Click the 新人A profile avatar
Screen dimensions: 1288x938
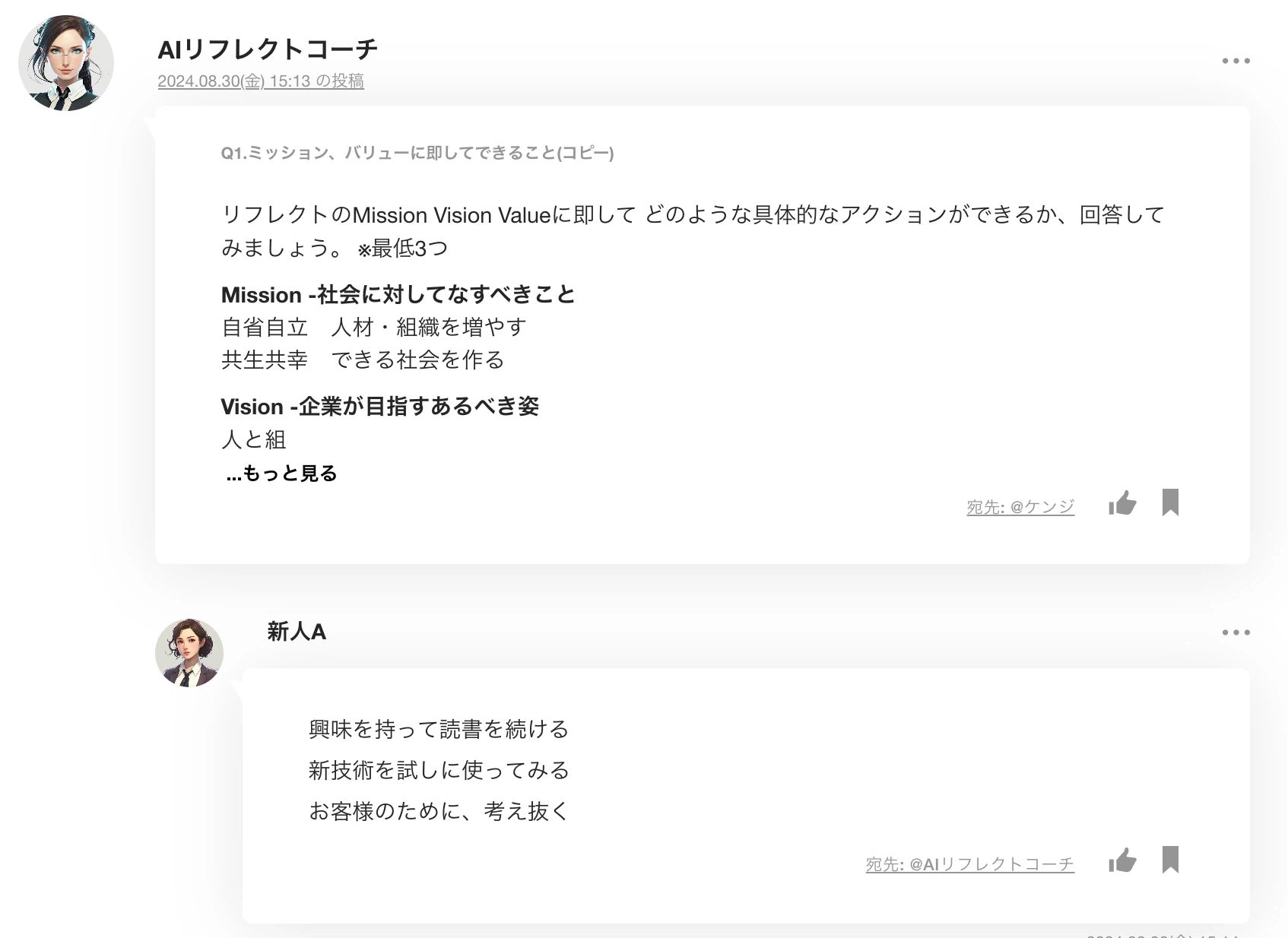pos(189,653)
